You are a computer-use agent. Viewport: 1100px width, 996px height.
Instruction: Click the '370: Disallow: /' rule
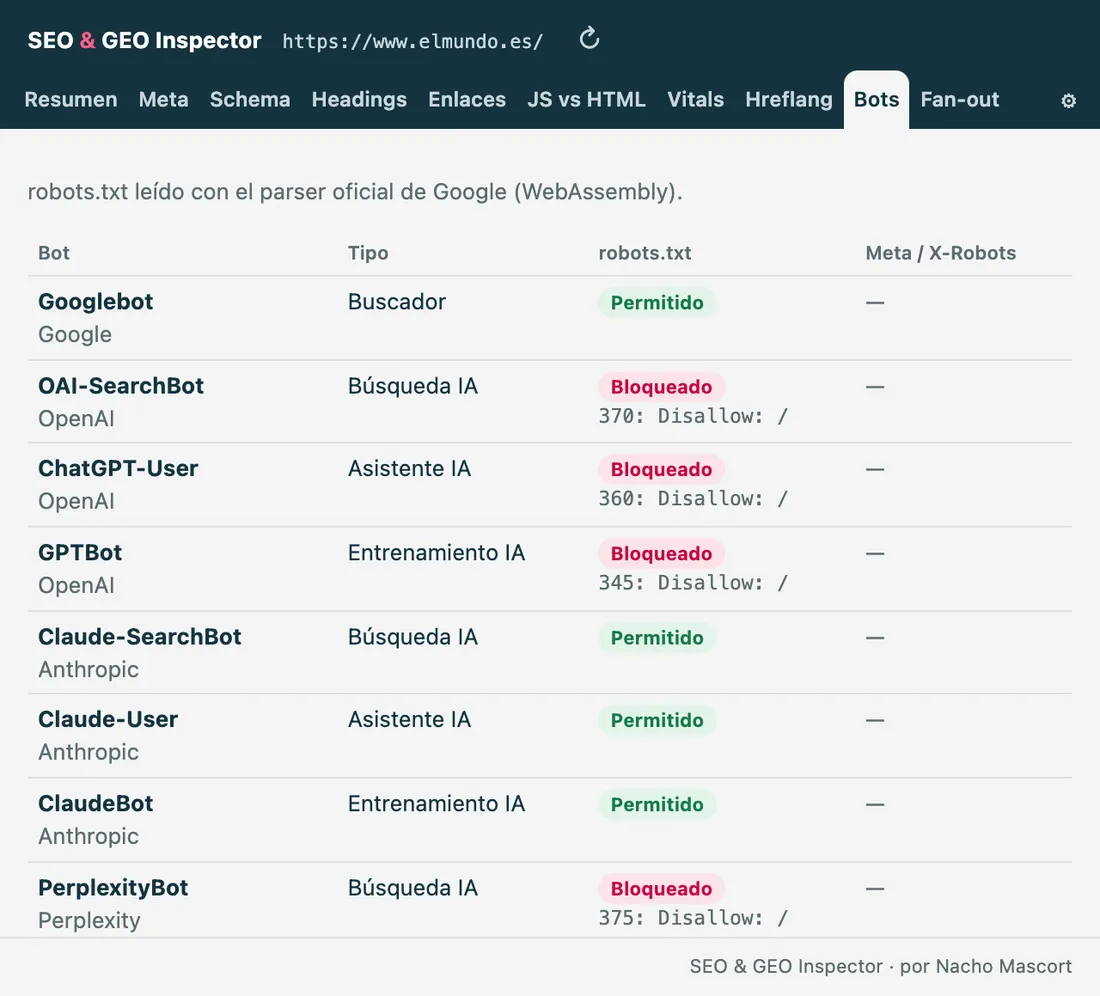click(693, 416)
